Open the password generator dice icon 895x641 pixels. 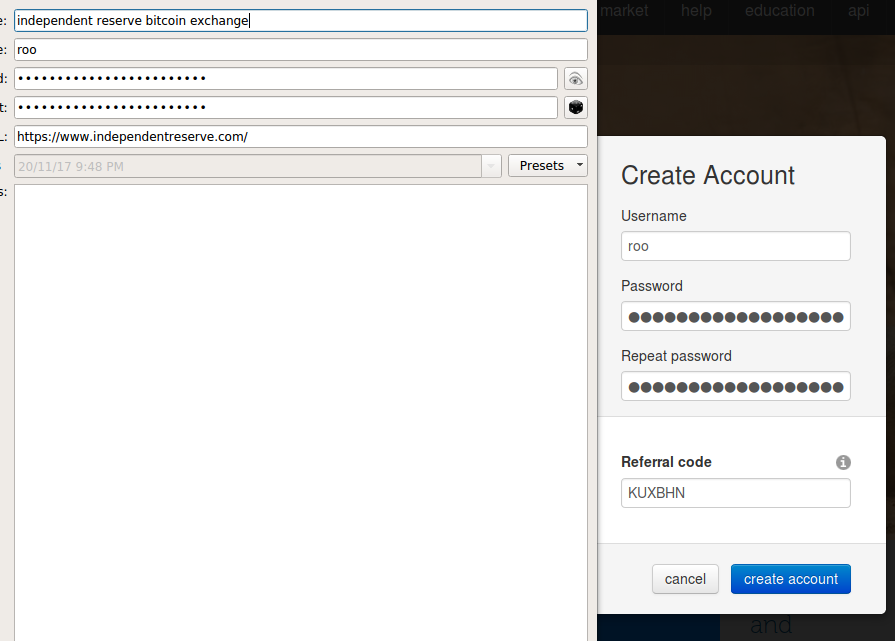pos(575,107)
